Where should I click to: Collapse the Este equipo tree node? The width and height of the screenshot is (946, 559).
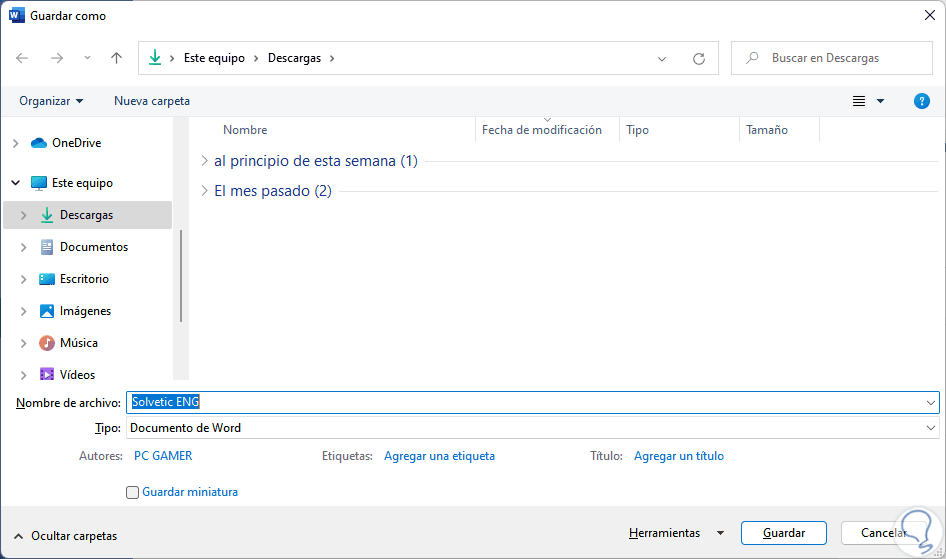(x=16, y=183)
